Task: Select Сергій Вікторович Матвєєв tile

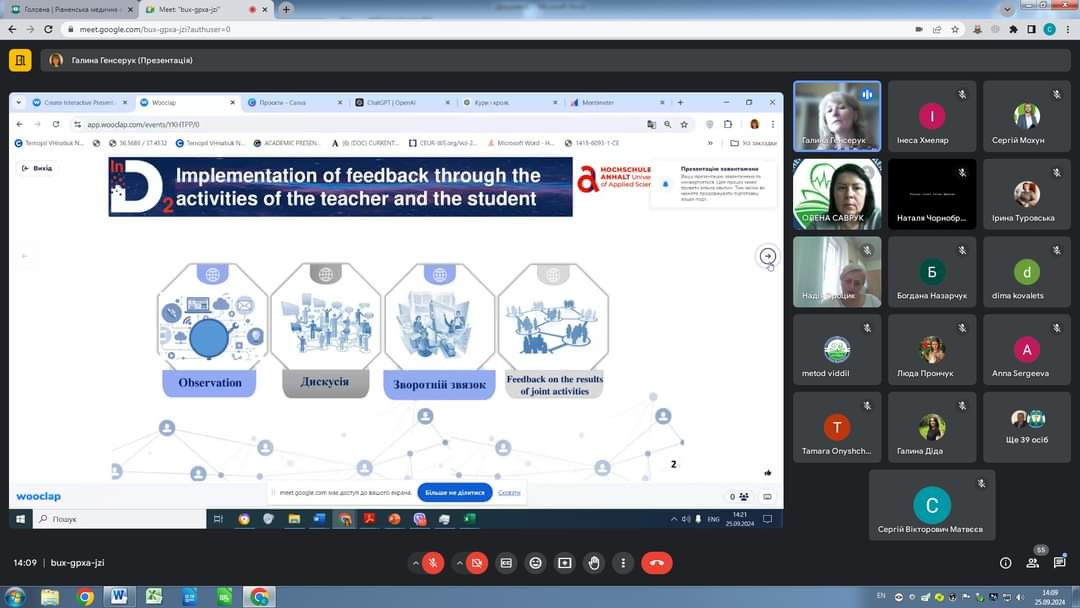Action: pos(932,505)
